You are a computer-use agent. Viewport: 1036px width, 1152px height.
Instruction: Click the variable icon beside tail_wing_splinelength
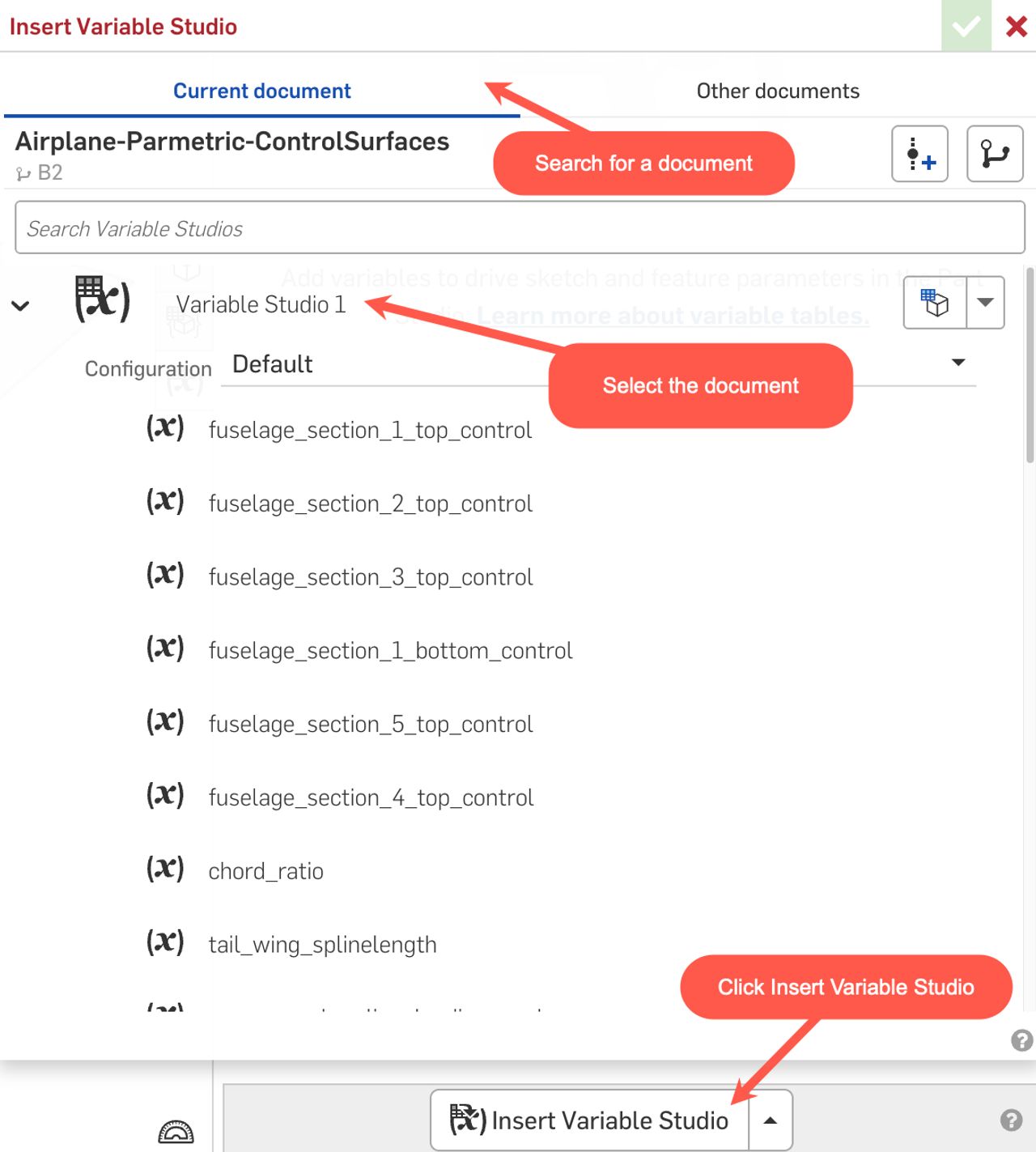click(166, 942)
